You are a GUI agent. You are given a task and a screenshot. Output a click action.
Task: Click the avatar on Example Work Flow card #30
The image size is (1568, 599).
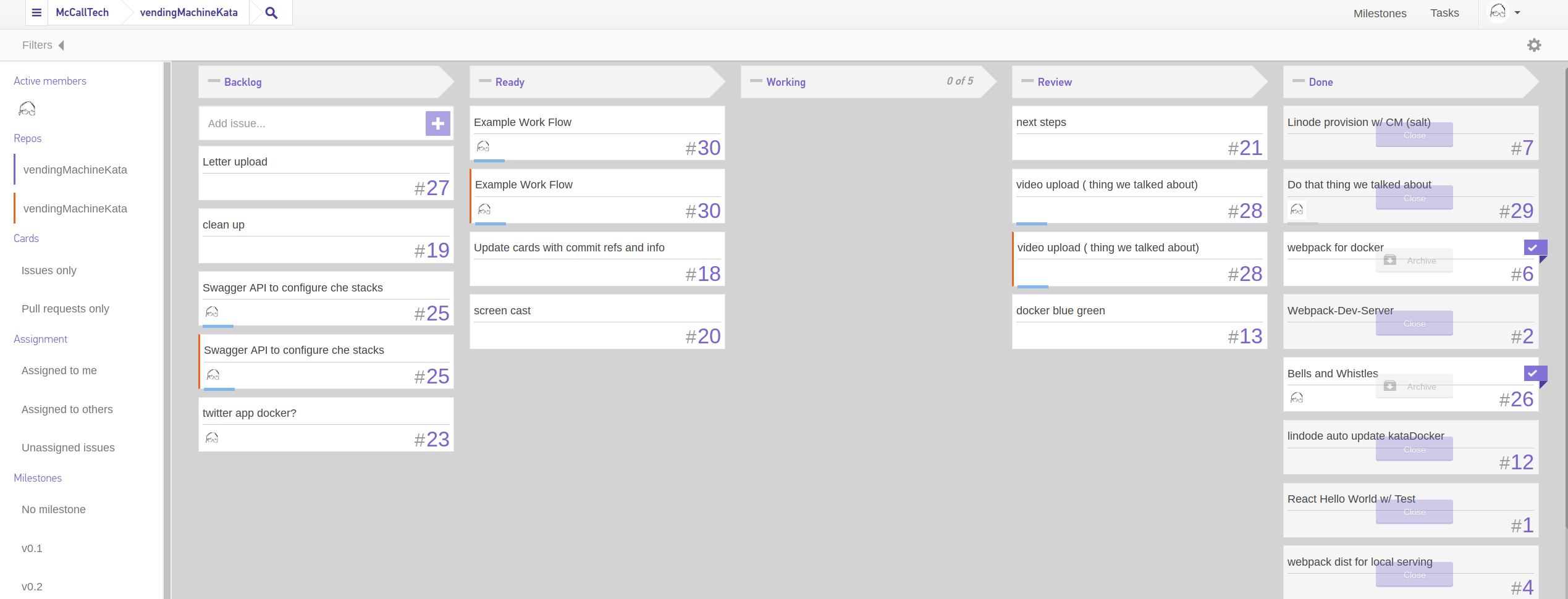tap(483, 147)
